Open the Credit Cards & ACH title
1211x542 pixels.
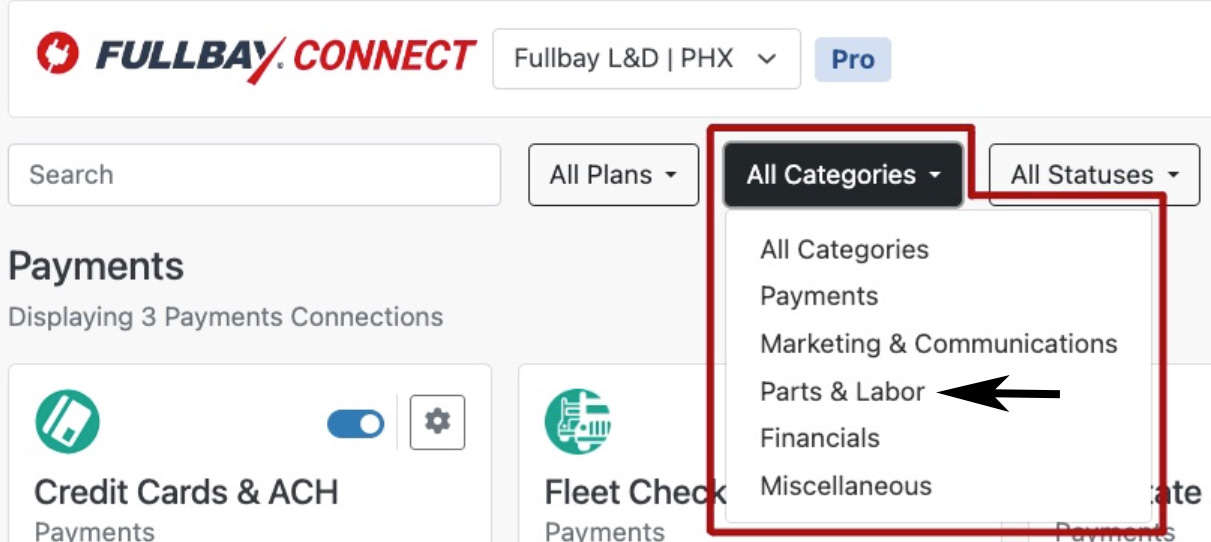pyautogui.click(x=186, y=492)
